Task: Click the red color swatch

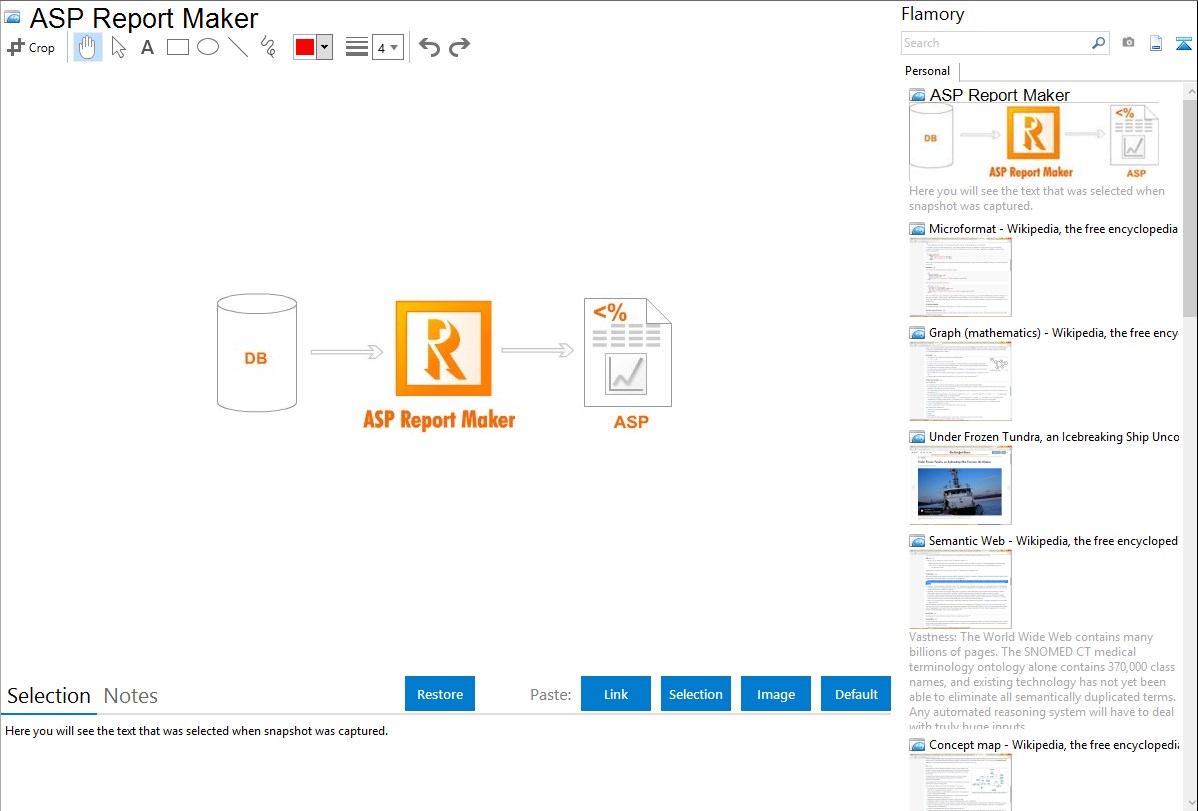Action: point(305,47)
